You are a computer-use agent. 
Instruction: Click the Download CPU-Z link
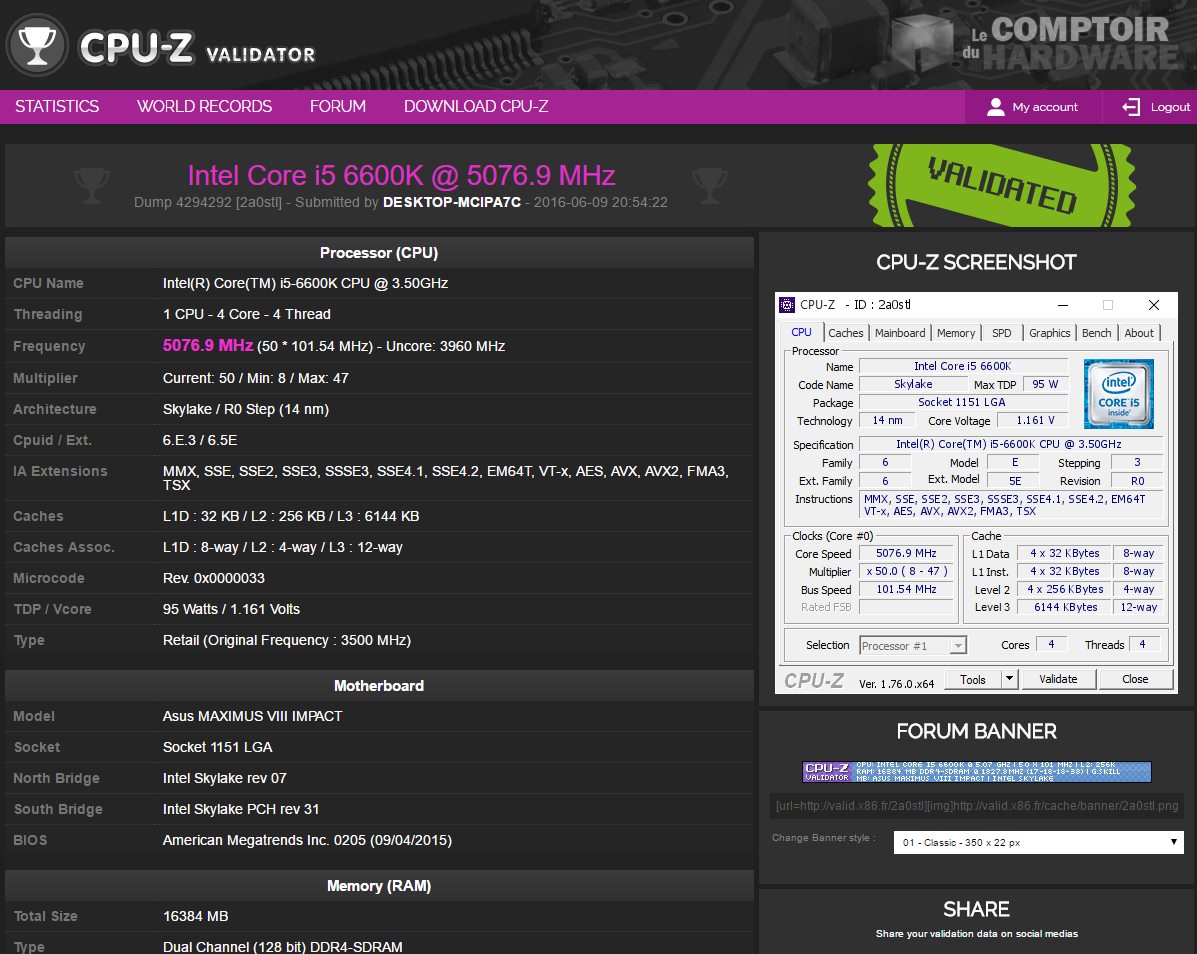pyautogui.click(x=476, y=107)
